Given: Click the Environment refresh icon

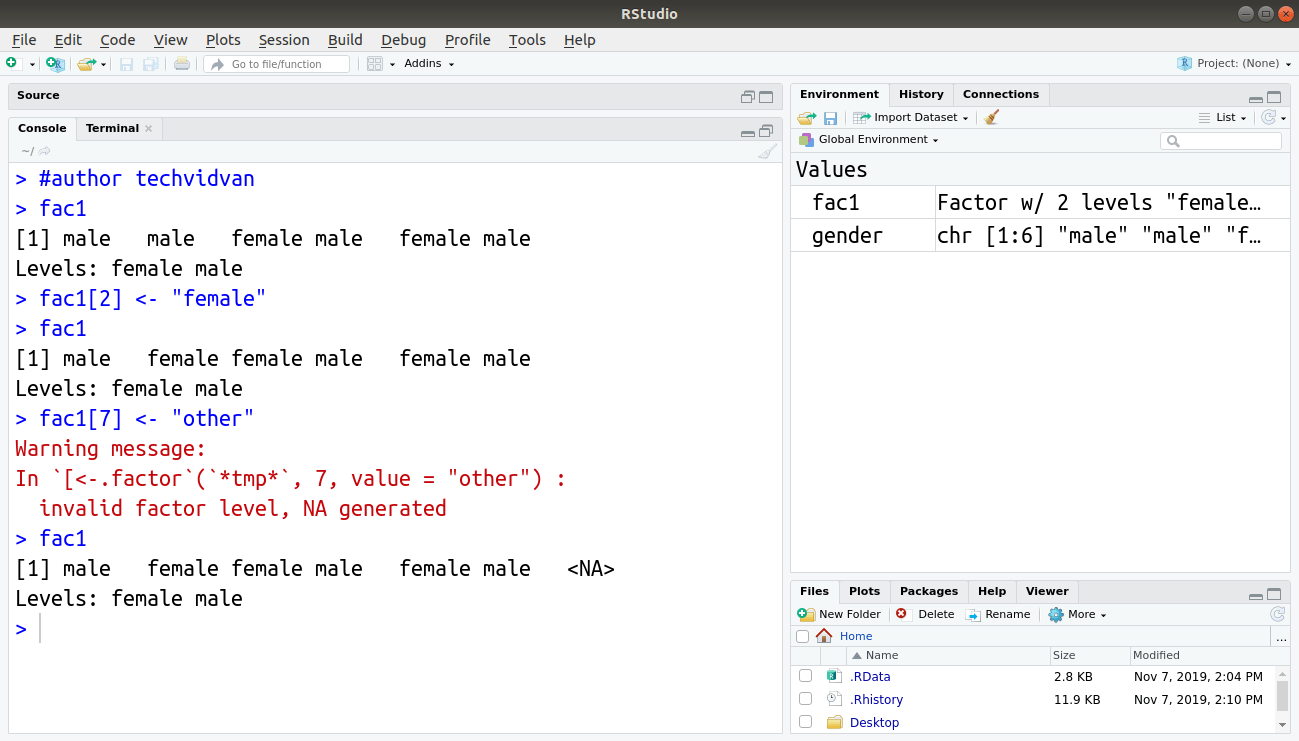Looking at the screenshot, I should coord(1268,117).
